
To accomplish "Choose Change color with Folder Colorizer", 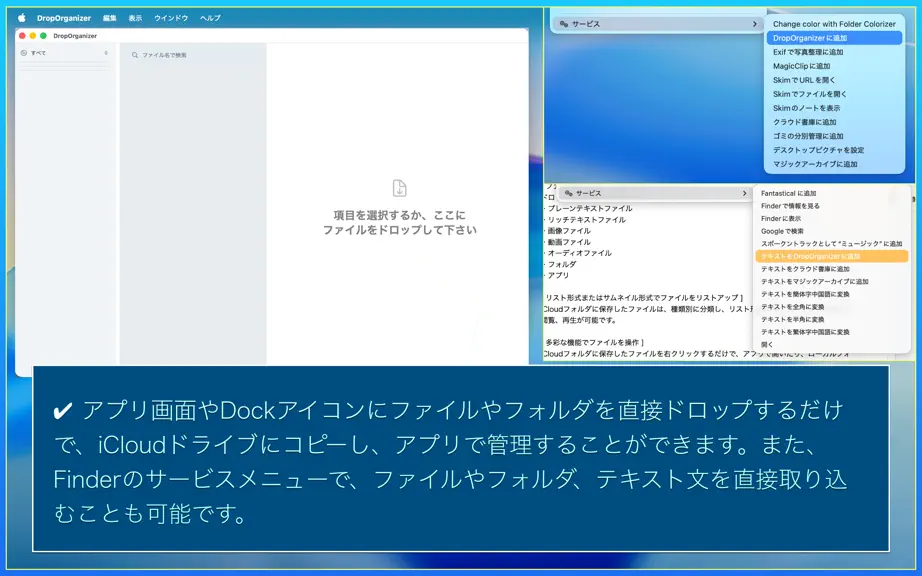I will pyautogui.click(x=834, y=24).
